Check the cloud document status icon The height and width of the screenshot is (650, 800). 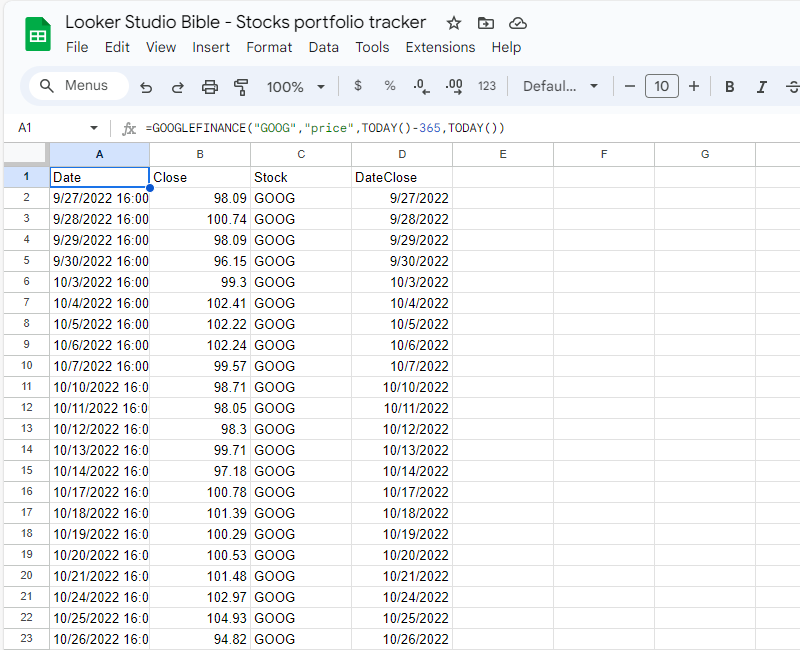click(x=518, y=23)
